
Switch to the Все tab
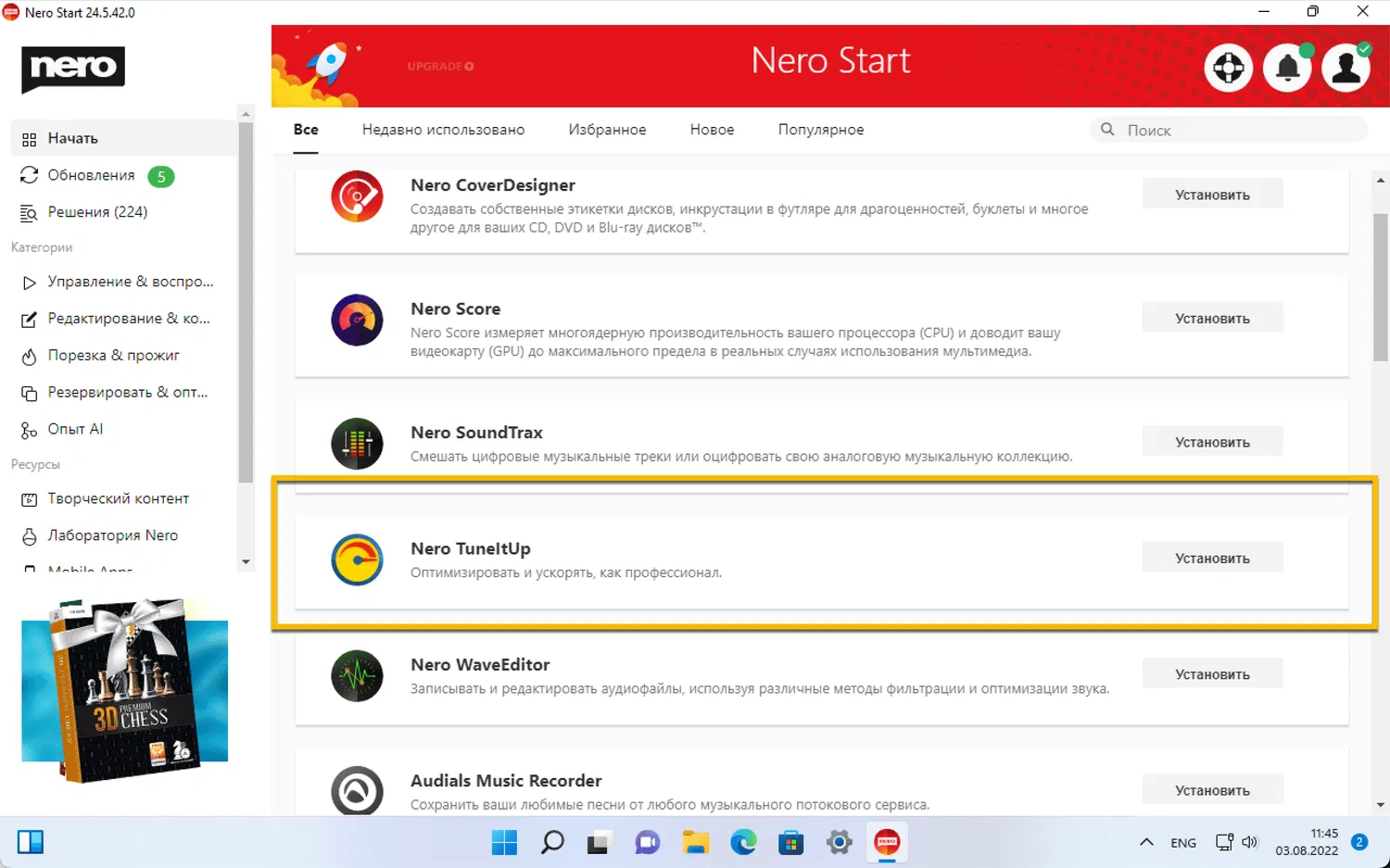pyautogui.click(x=306, y=130)
